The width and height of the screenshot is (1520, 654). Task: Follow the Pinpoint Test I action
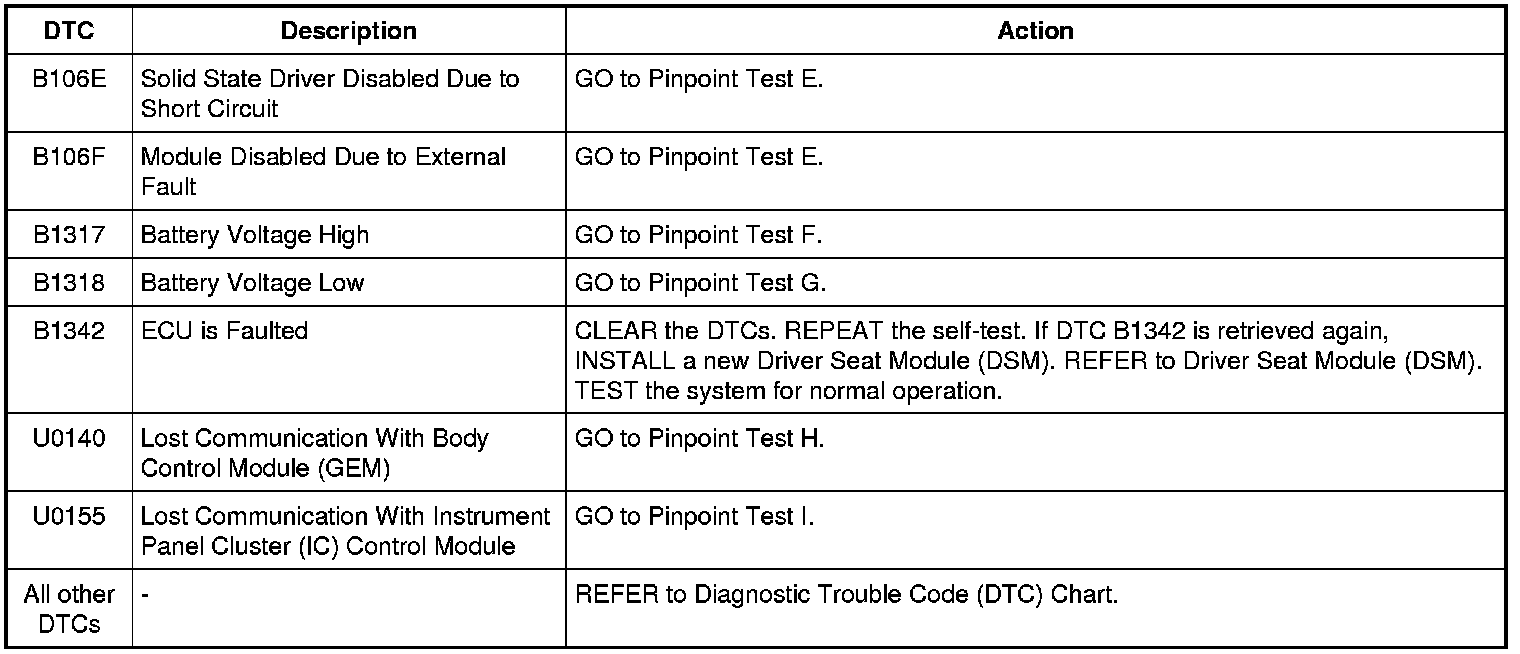[694, 518]
